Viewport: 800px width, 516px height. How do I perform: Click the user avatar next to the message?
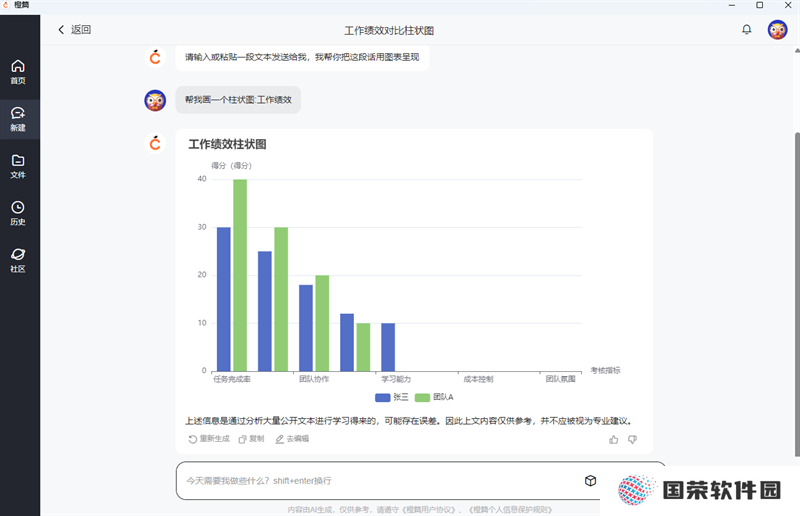(155, 100)
